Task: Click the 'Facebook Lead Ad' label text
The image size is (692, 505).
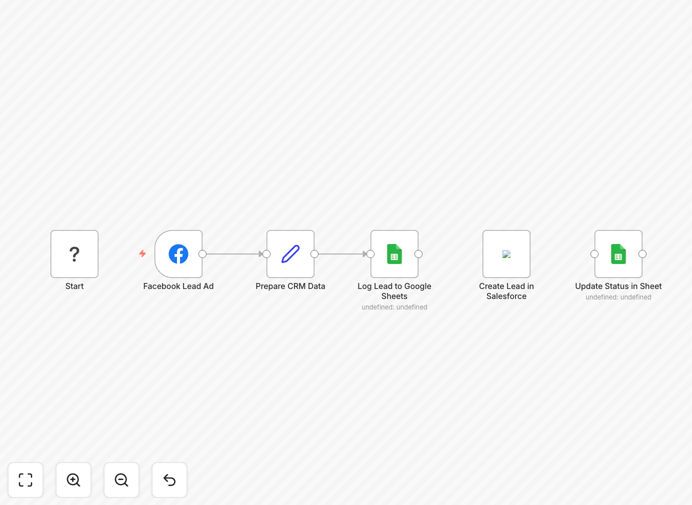Action: pyautogui.click(x=178, y=286)
